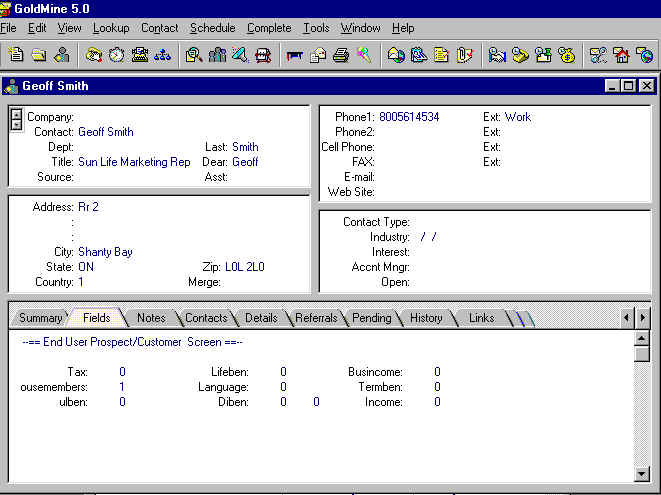Switch to the Details tab
This screenshot has width=661, height=495.
[x=261, y=318]
